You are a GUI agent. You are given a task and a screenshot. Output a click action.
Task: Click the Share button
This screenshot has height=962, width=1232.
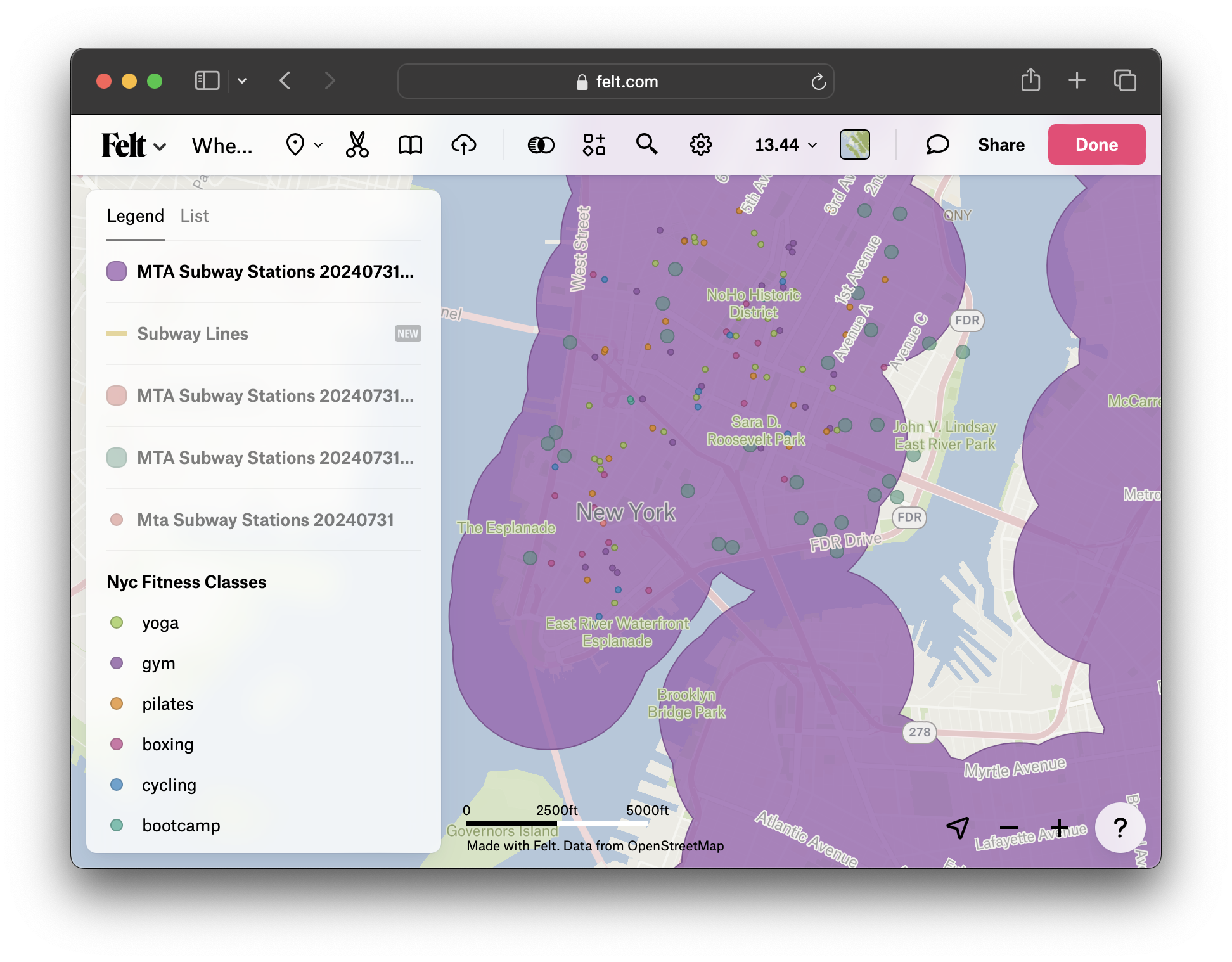pos(1001,145)
